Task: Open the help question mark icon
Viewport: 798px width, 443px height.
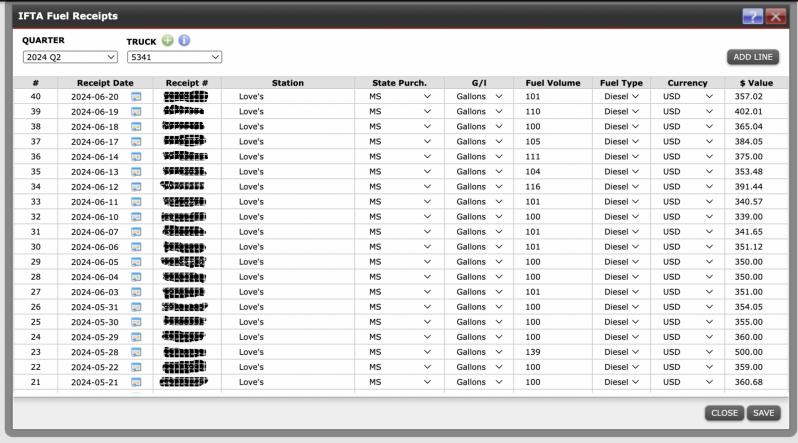Action: click(x=752, y=16)
